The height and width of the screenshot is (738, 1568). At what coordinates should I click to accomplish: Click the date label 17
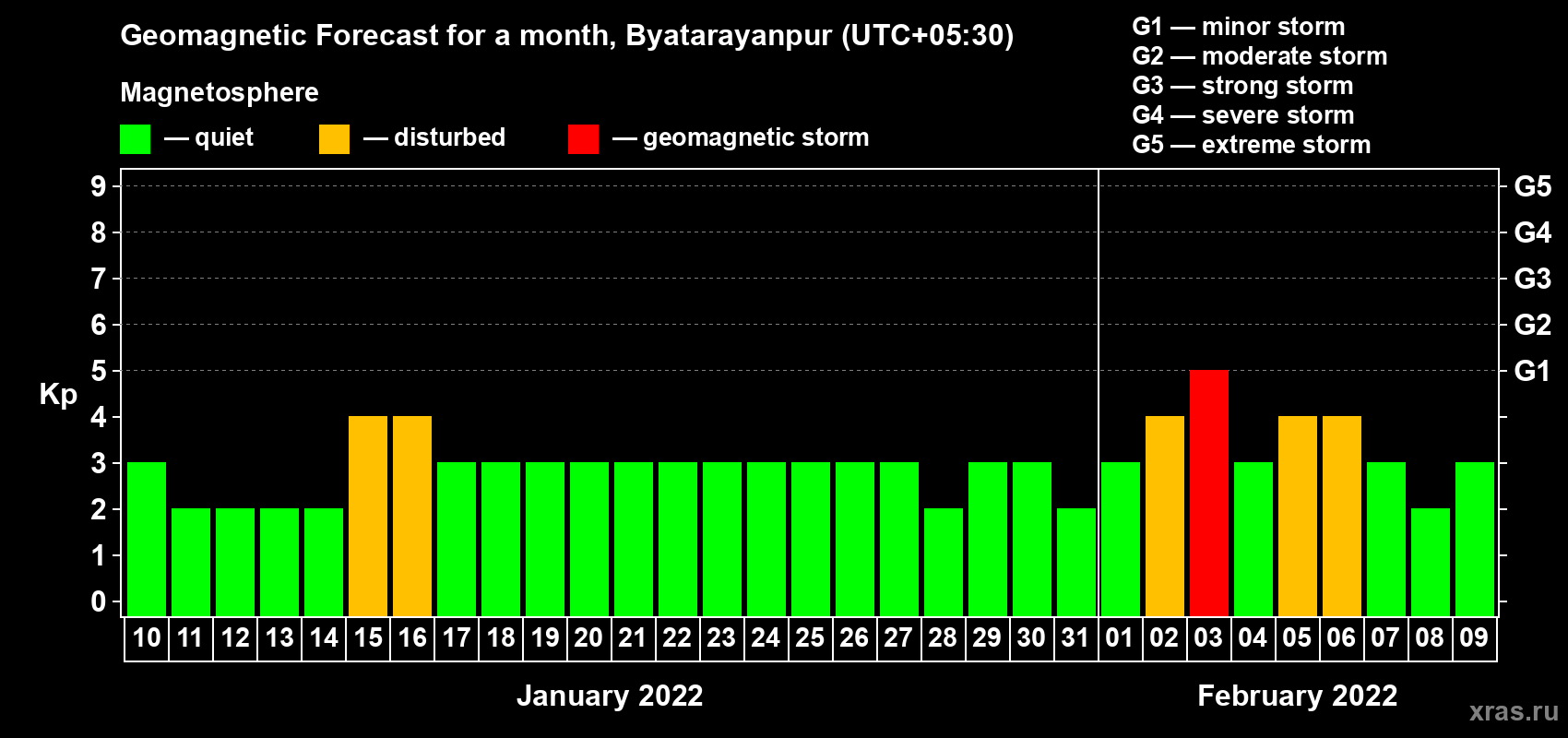pyautogui.click(x=457, y=638)
